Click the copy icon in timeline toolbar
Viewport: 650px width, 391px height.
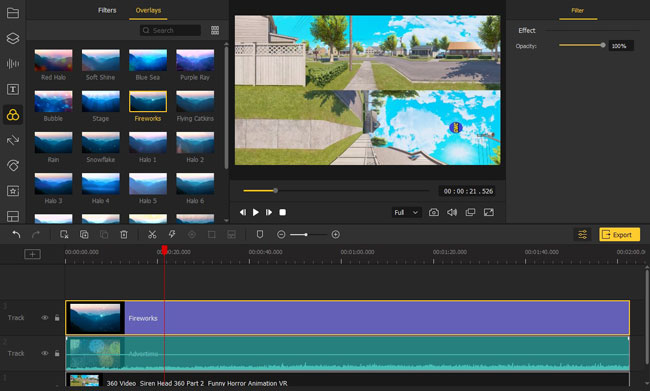[x=84, y=235]
